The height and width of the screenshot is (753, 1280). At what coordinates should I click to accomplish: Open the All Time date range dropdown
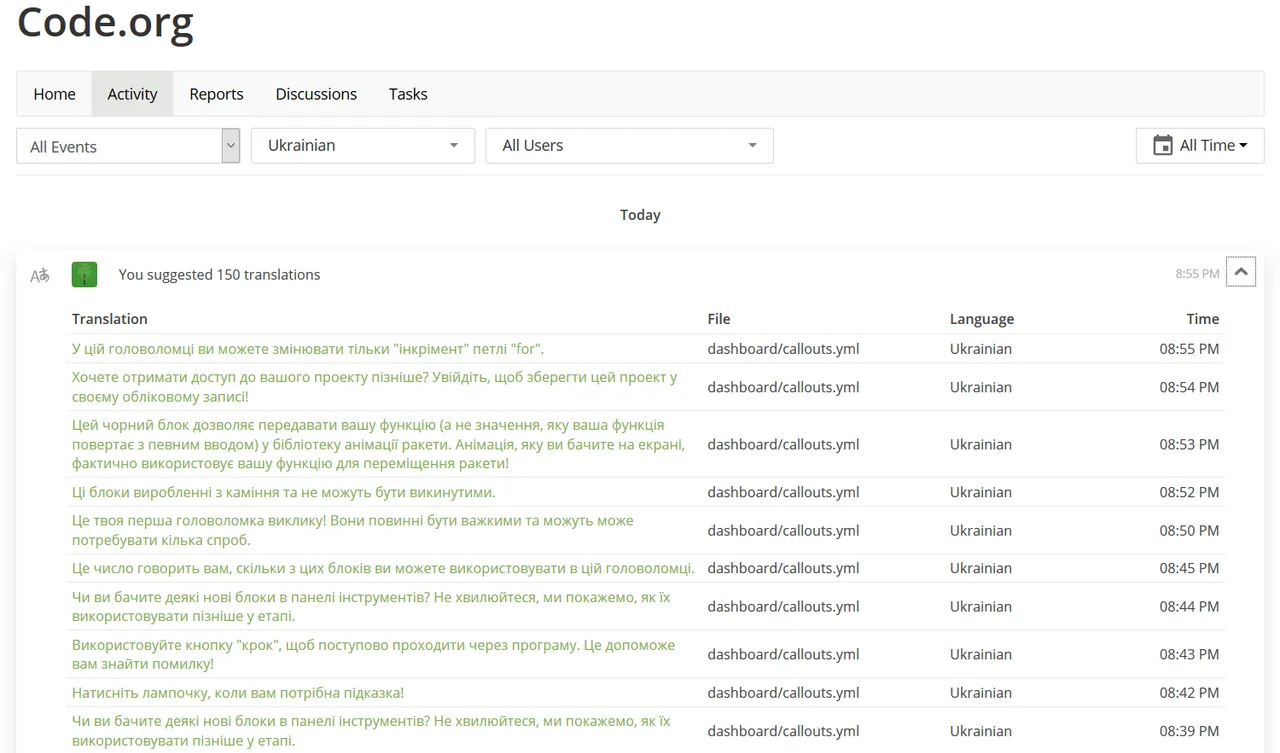pos(1200,145)
